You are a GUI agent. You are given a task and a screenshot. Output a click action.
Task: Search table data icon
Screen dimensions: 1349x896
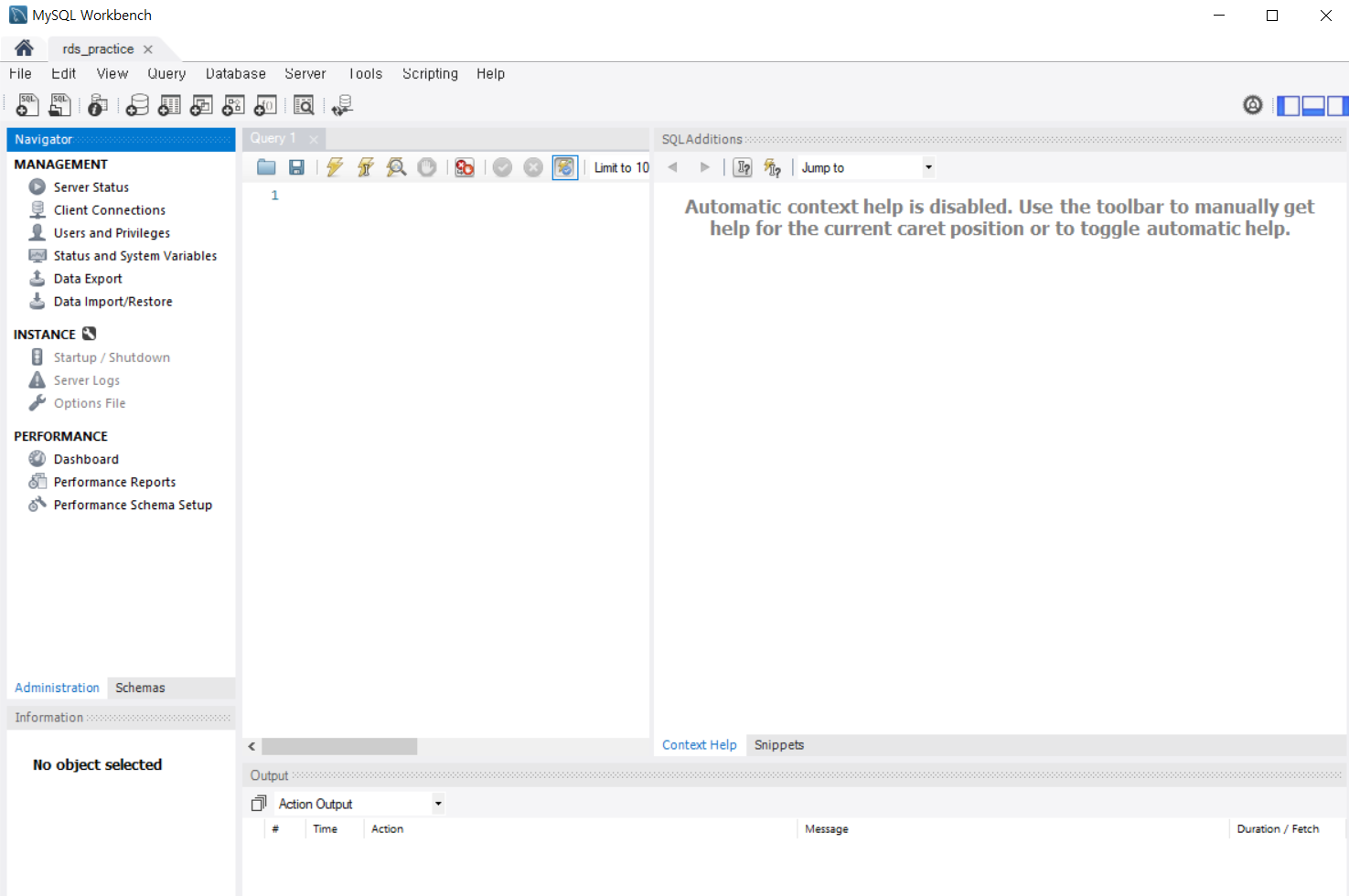(x=304, y=106)
